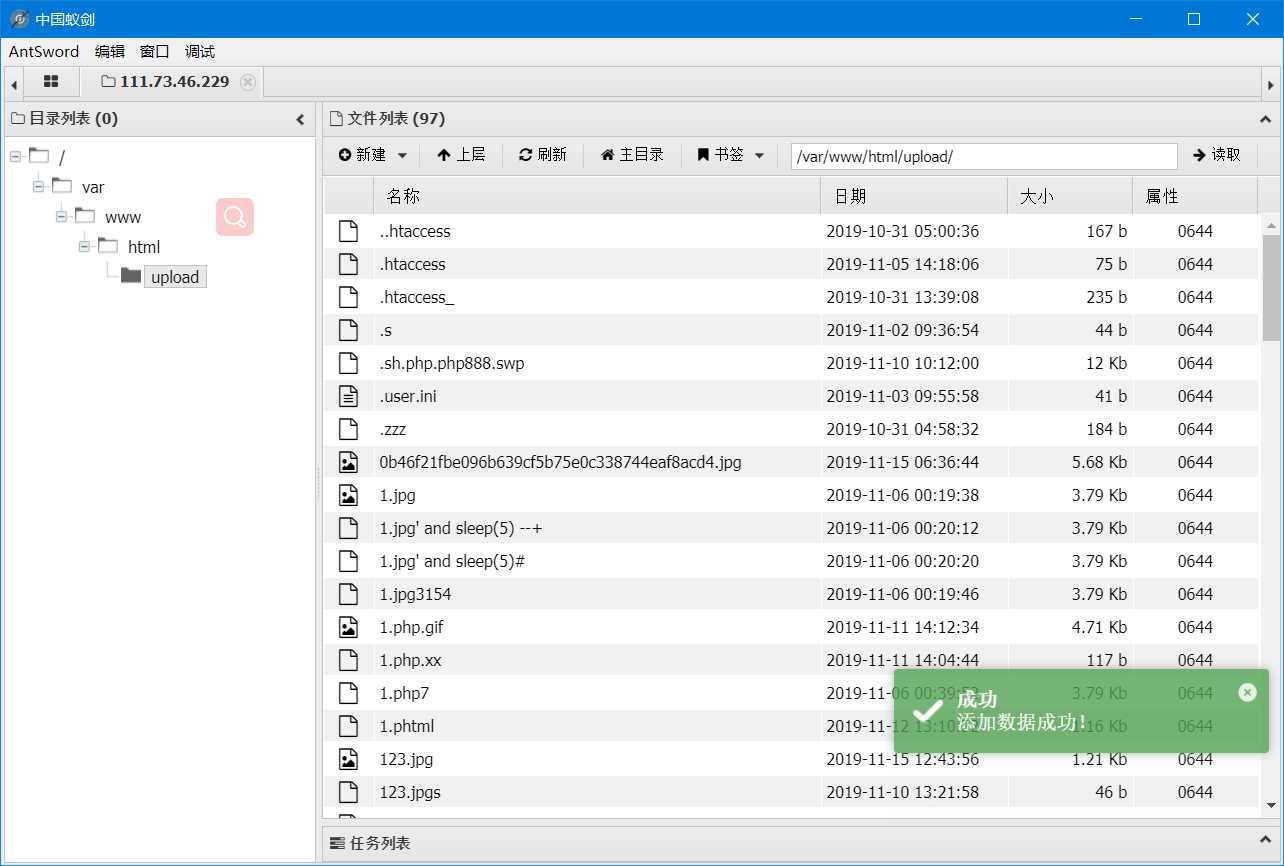Click the pink search magnifier icon
Viewport: 1284px width, 866px height.
pyautogui.click(x=235, y=217)
